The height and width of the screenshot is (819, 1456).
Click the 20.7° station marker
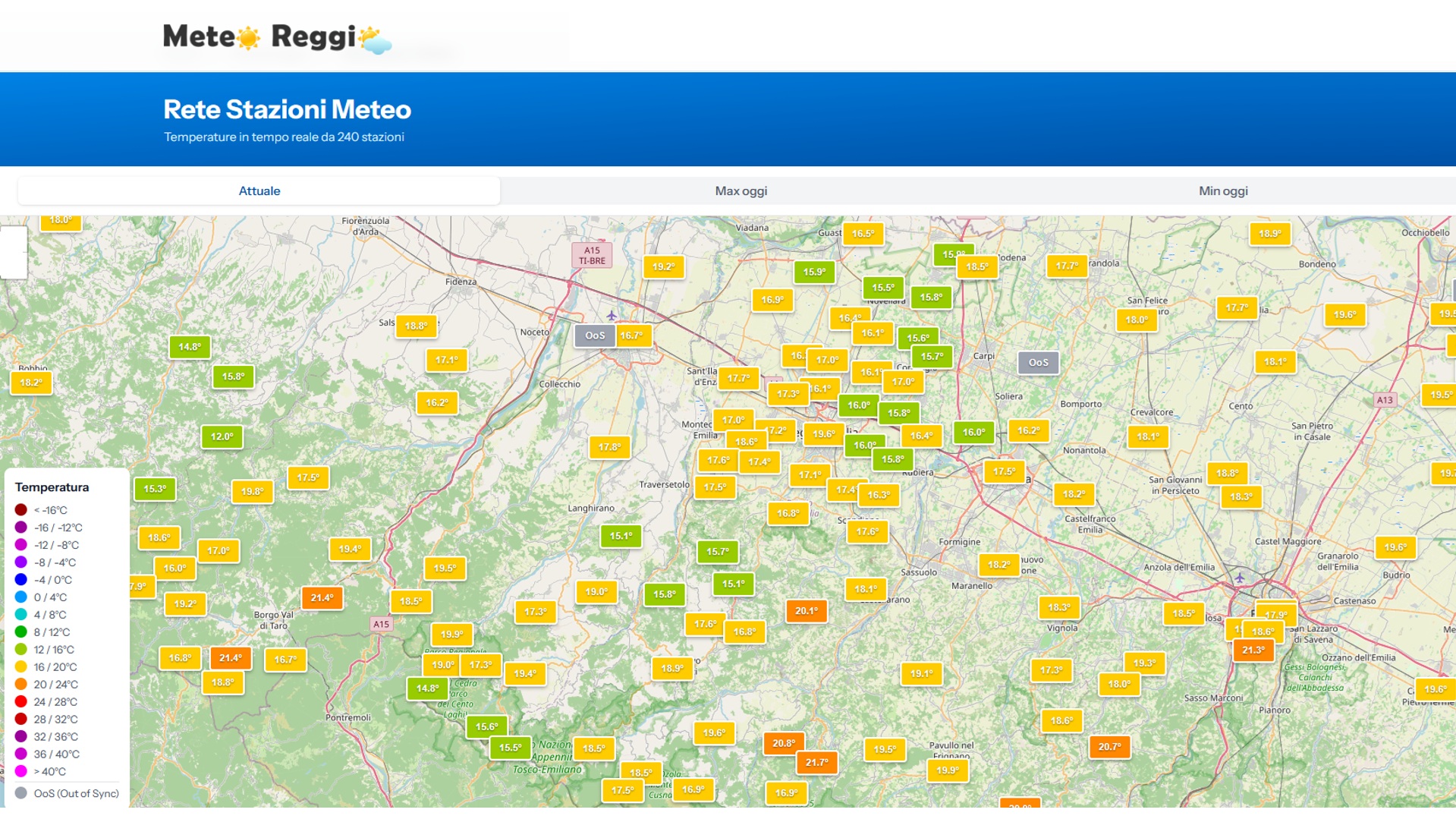coord(1109,747)
